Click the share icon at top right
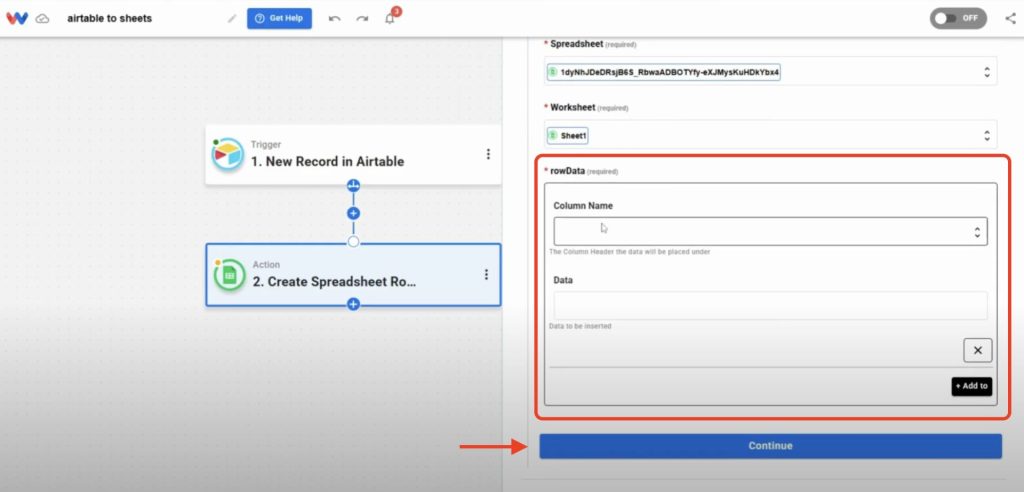 (x=1010, y=18)
